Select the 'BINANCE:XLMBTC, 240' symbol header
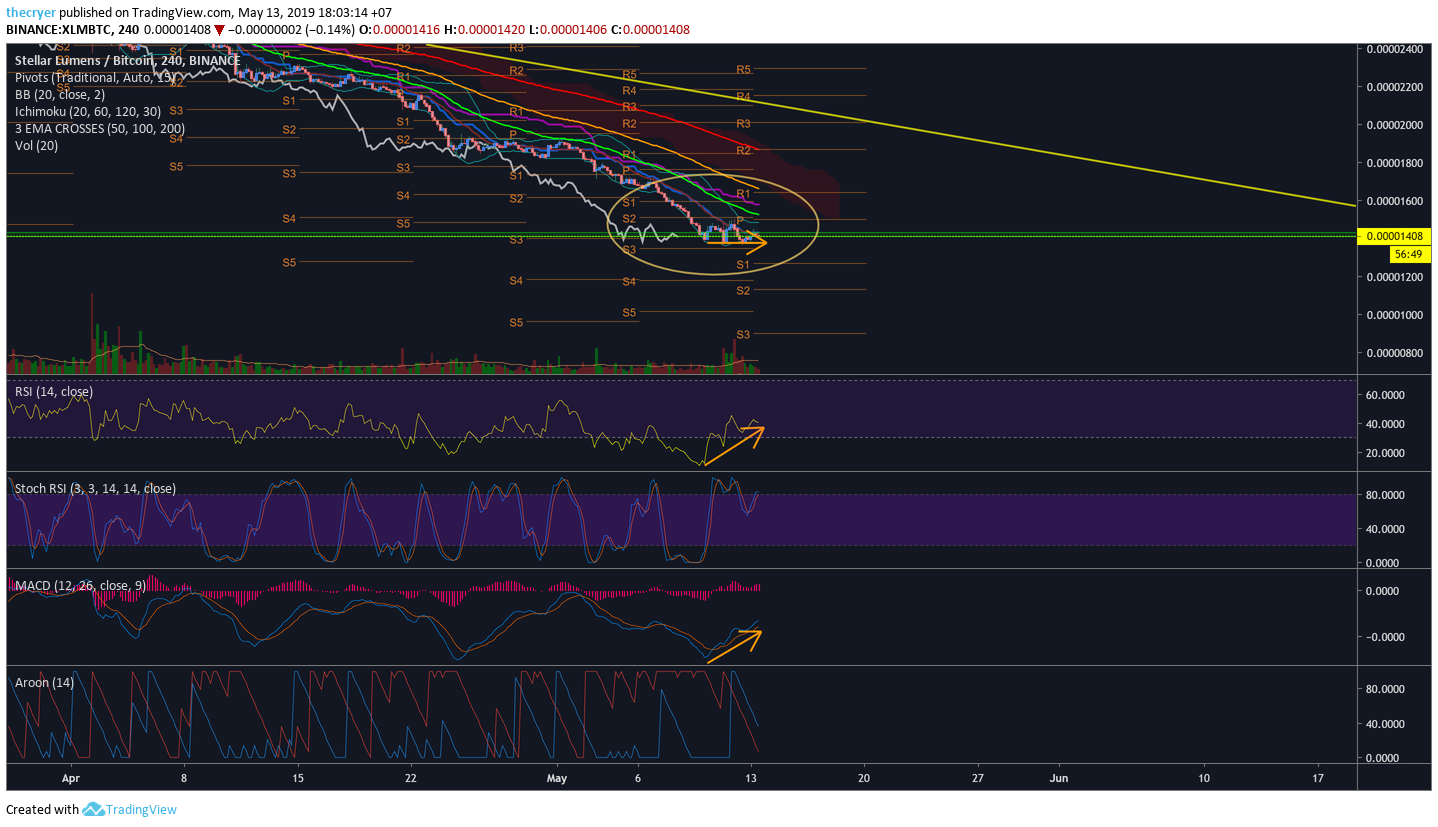 point(73,30)
